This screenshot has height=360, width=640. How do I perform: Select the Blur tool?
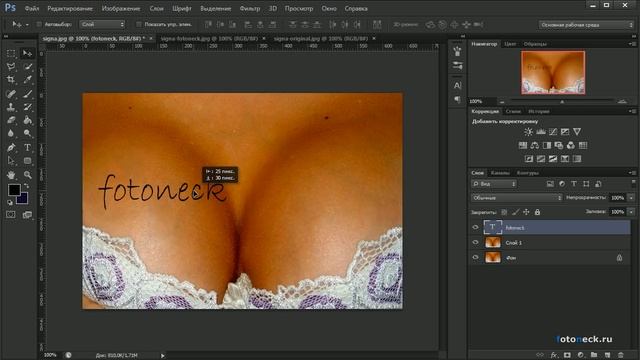[x=11, y=133]
